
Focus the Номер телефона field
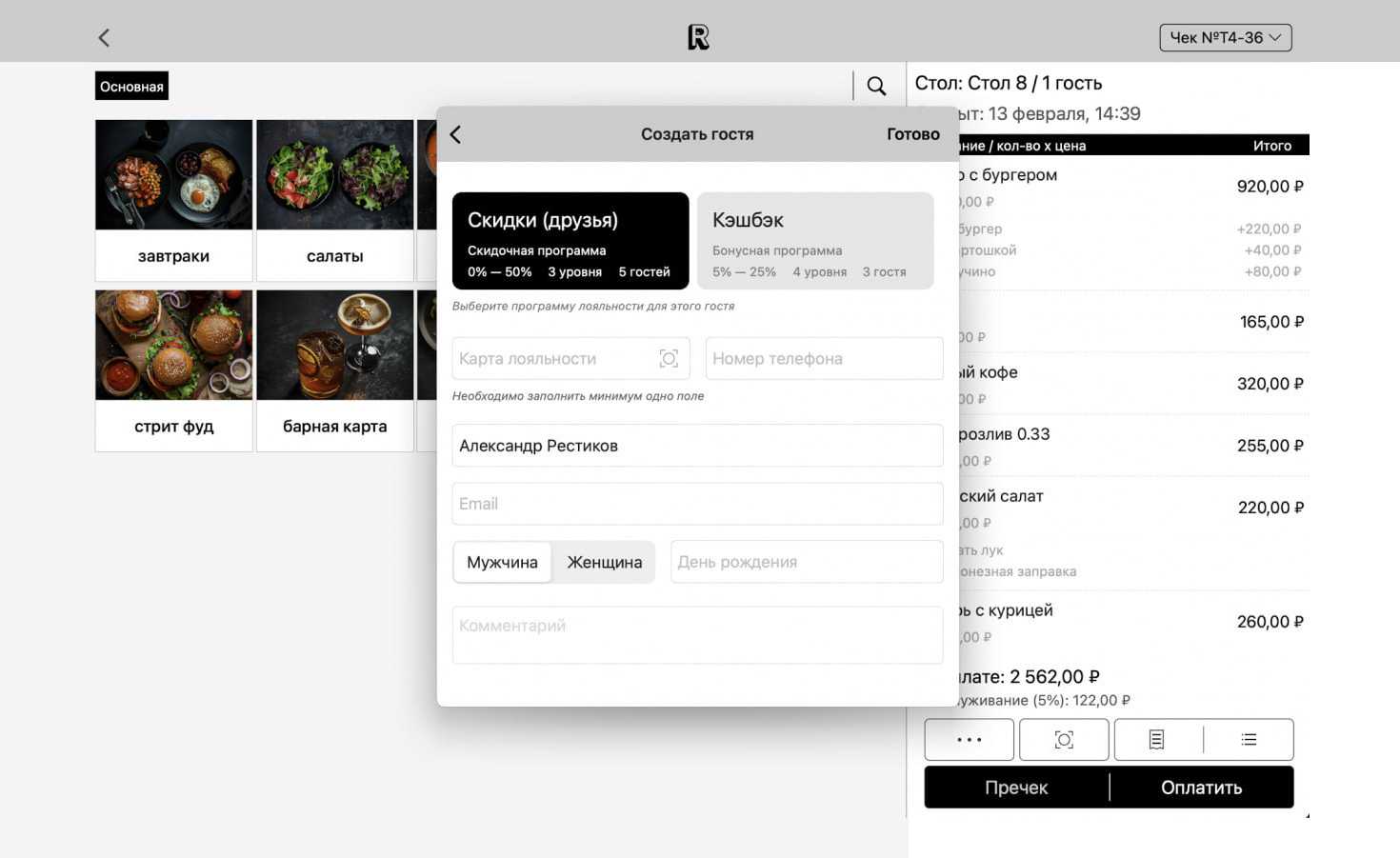point(824,358)
